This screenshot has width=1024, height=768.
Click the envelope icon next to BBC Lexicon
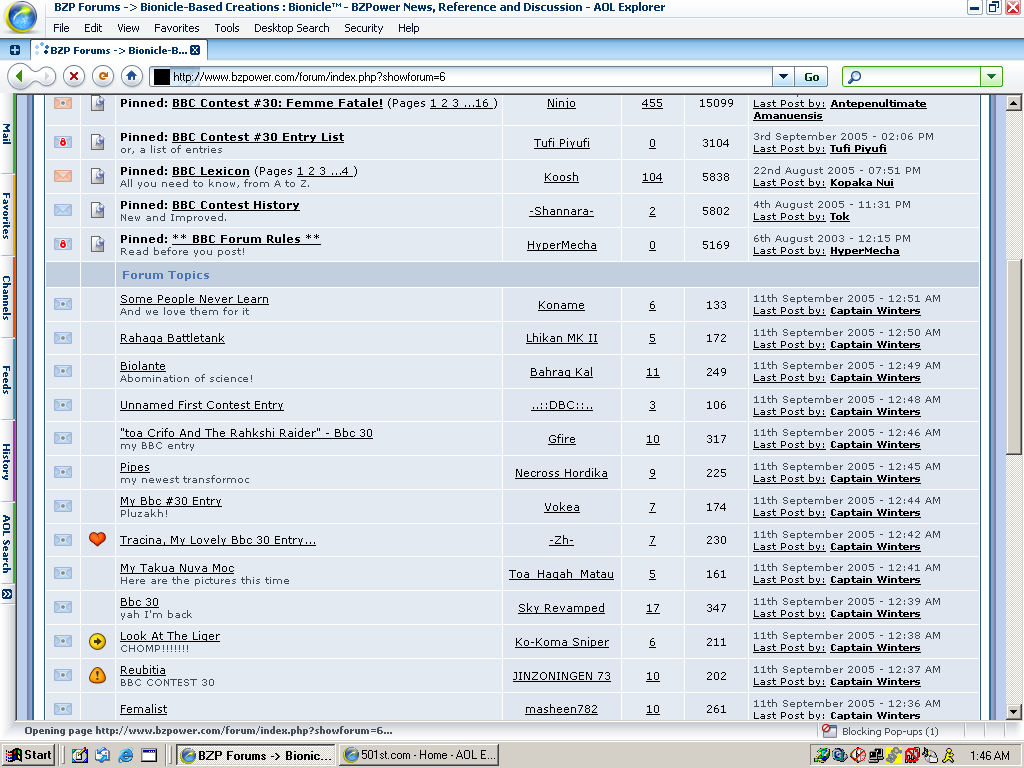tap(62, 175)
